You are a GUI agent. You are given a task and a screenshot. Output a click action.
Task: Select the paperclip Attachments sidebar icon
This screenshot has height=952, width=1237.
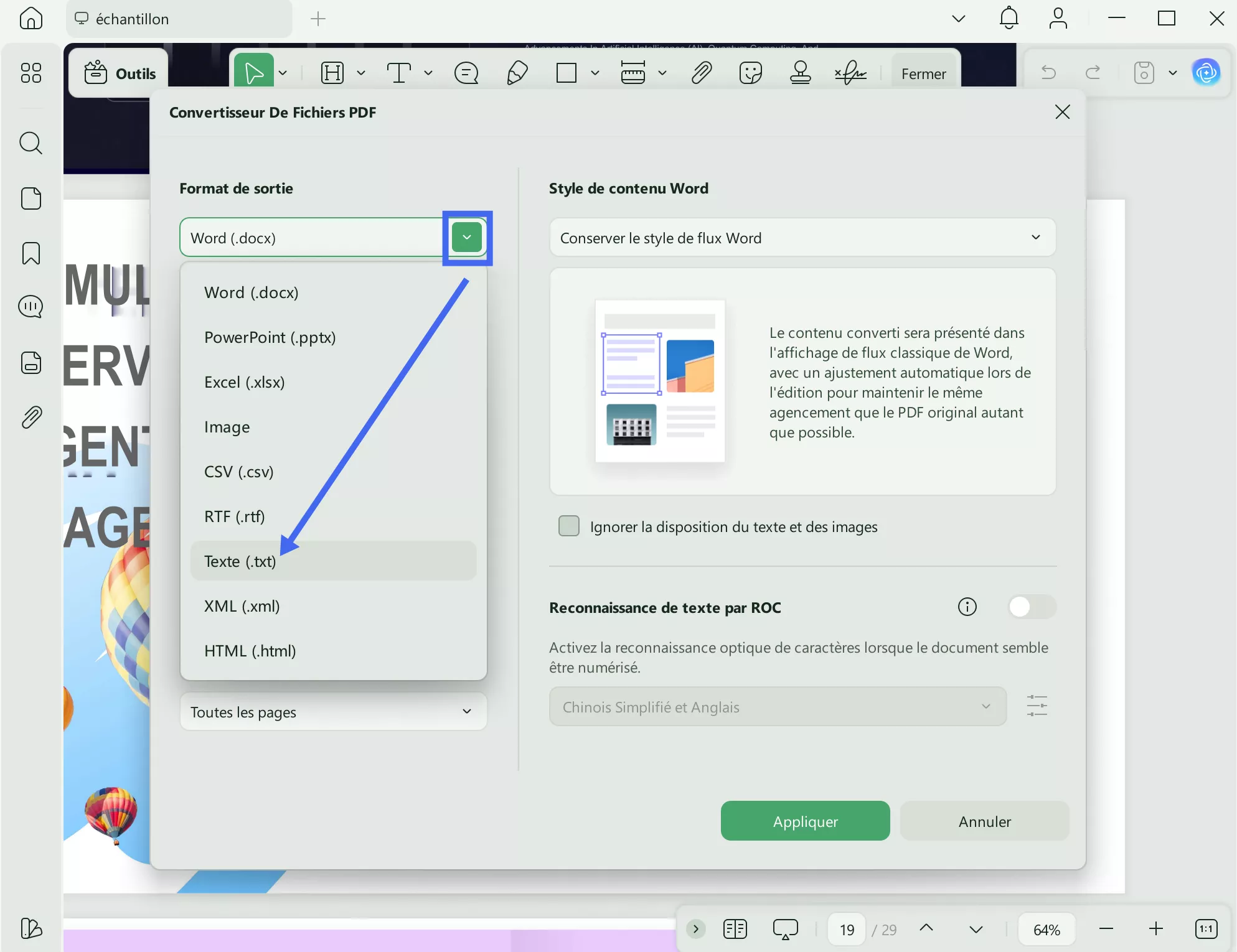[31, 416]
